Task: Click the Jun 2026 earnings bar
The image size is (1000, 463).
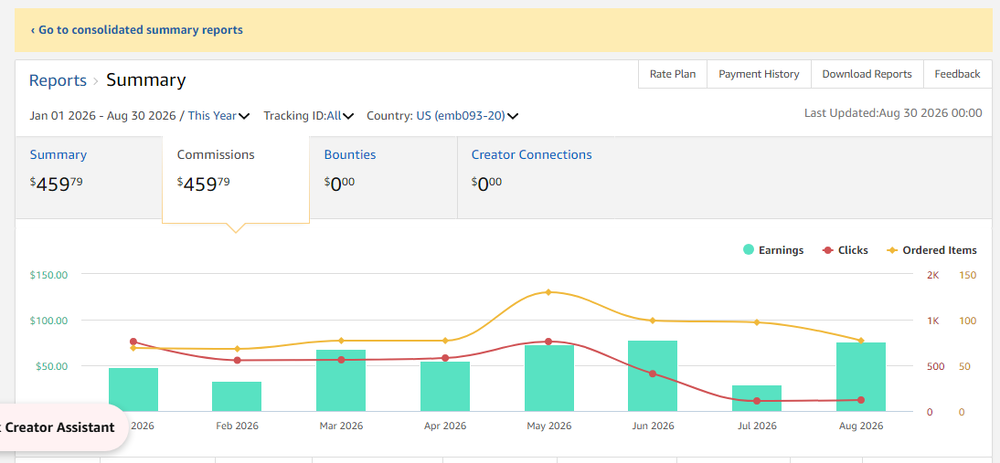Action: click(652, 376)
